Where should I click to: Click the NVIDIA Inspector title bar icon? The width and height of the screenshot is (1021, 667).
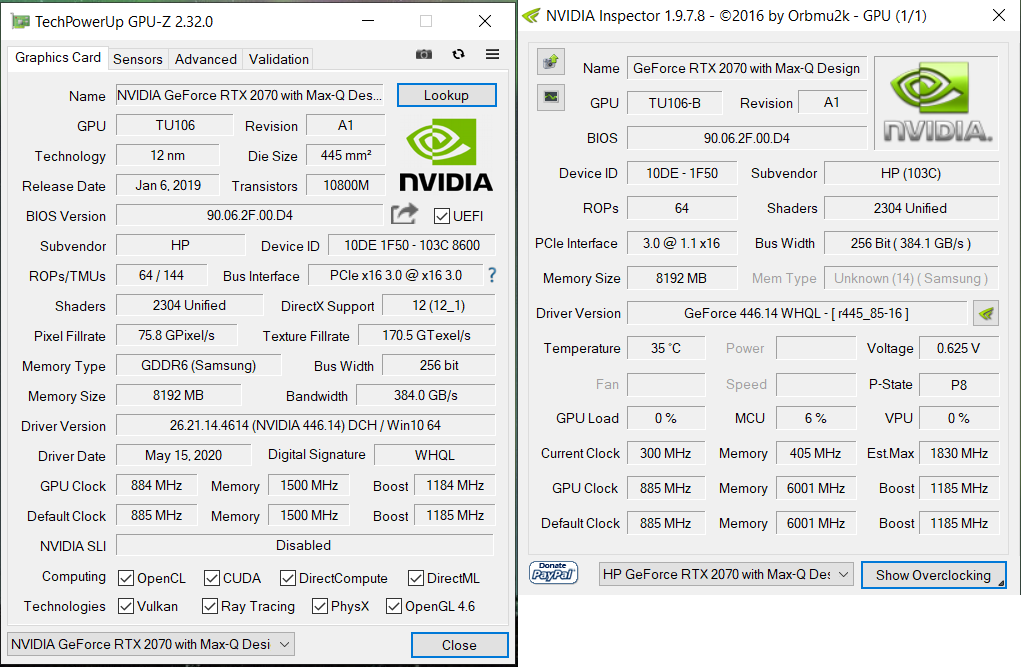click(x=531, y=16)
